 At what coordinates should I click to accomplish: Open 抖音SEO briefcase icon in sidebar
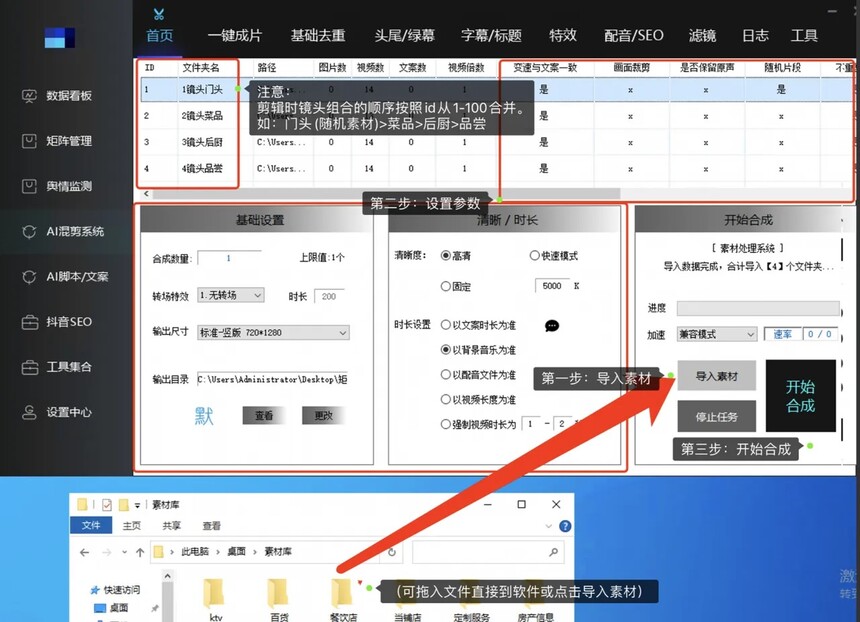pyautogui.click(x=29, y=322)
